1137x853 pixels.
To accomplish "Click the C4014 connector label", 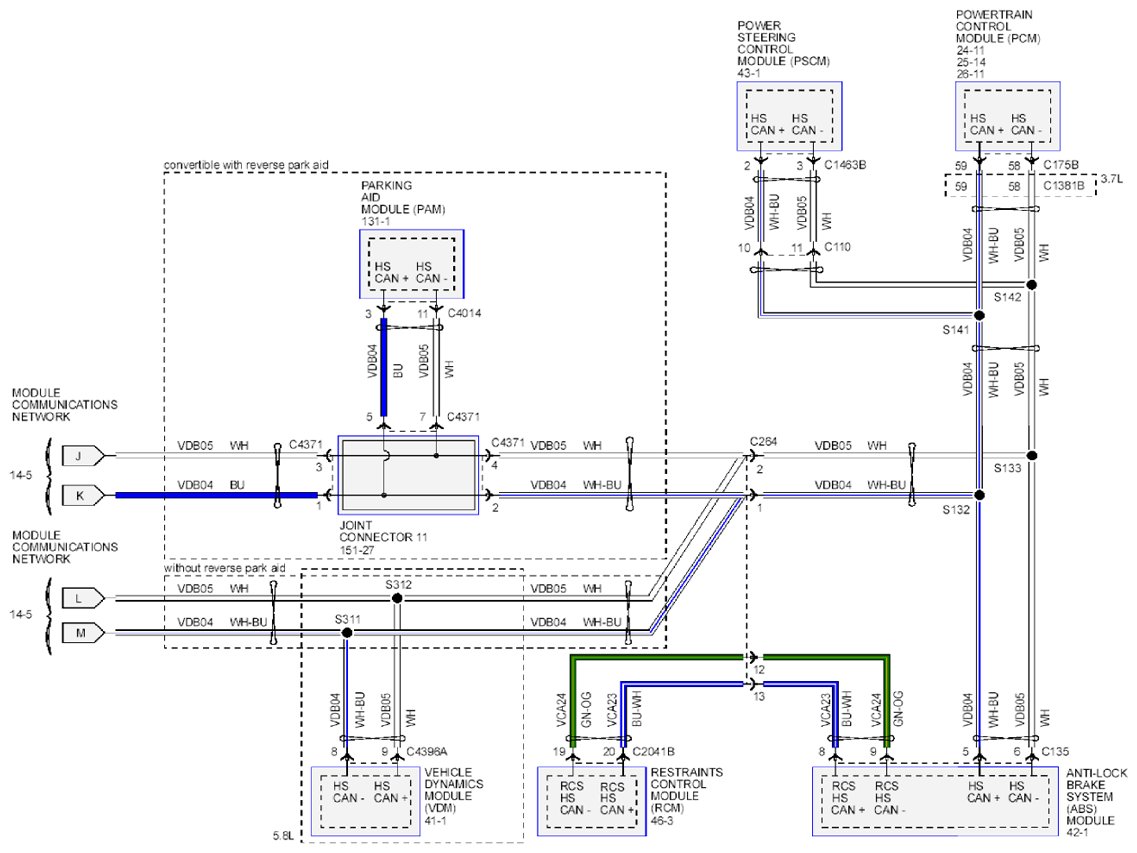I will (x=464, y=313).
